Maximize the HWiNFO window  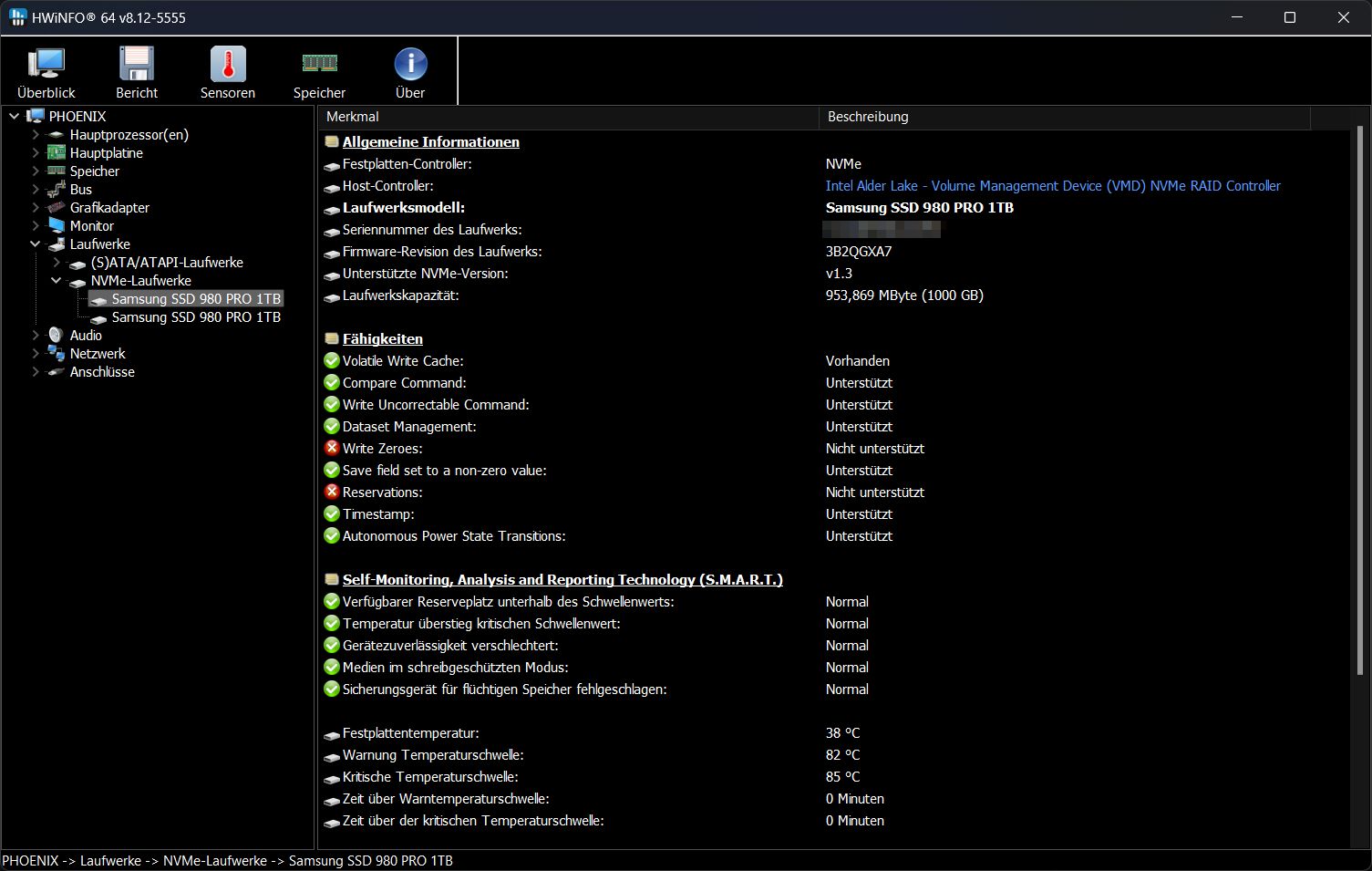(x=1289, y=17)
